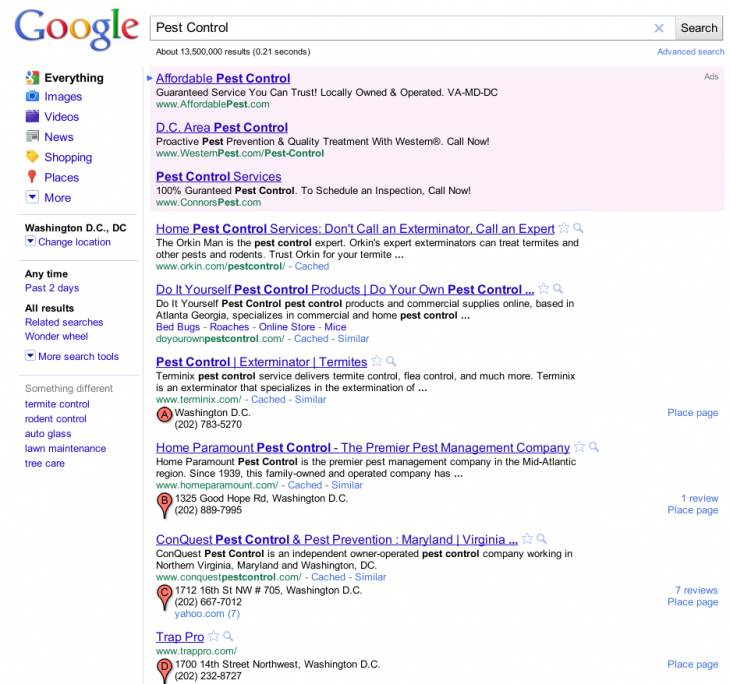
Task: Preview the Trap Pro result with magnifier
Action: pos(228,636)
